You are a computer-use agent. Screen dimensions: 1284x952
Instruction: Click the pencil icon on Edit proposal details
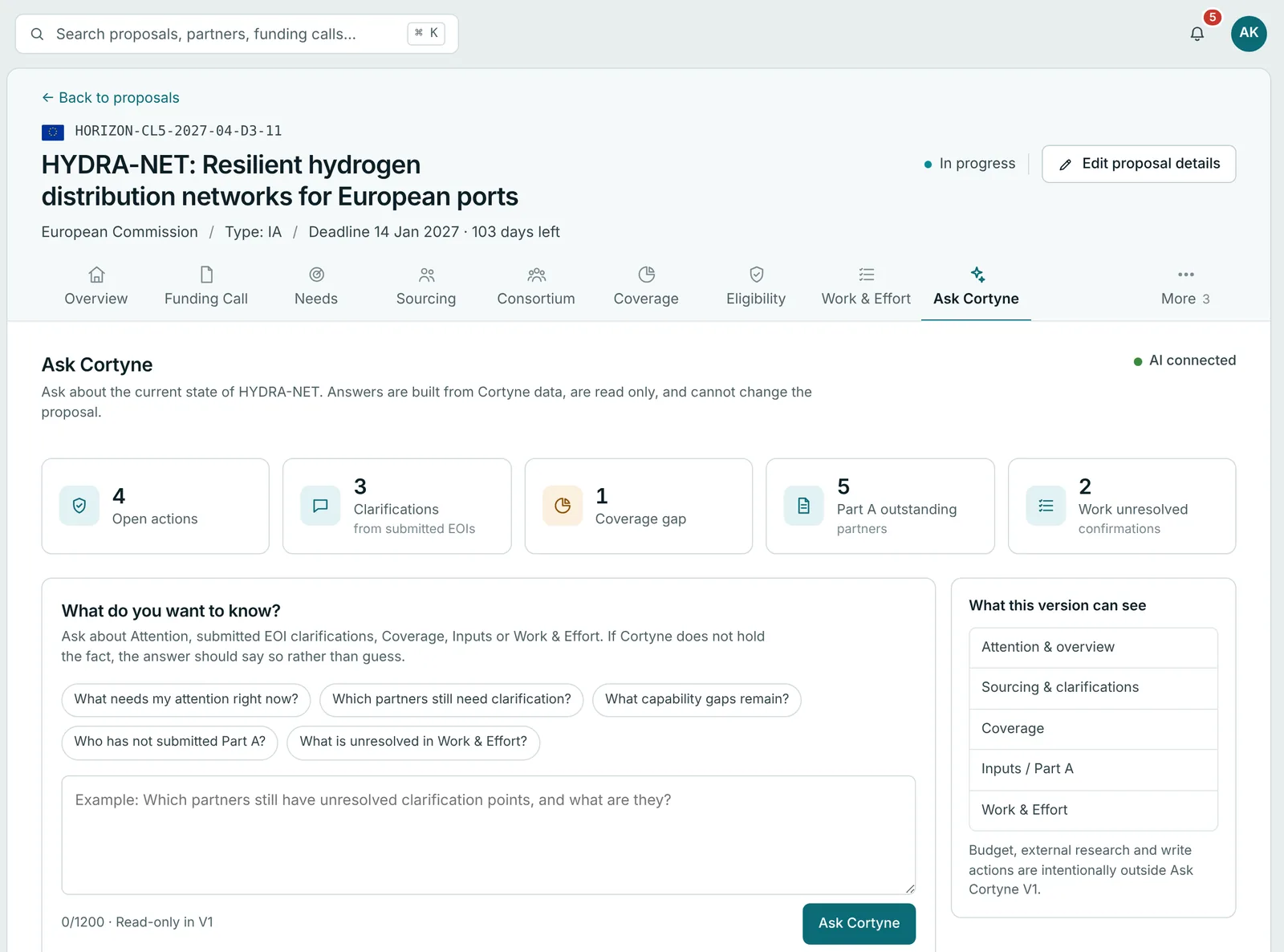point(1066,165)
